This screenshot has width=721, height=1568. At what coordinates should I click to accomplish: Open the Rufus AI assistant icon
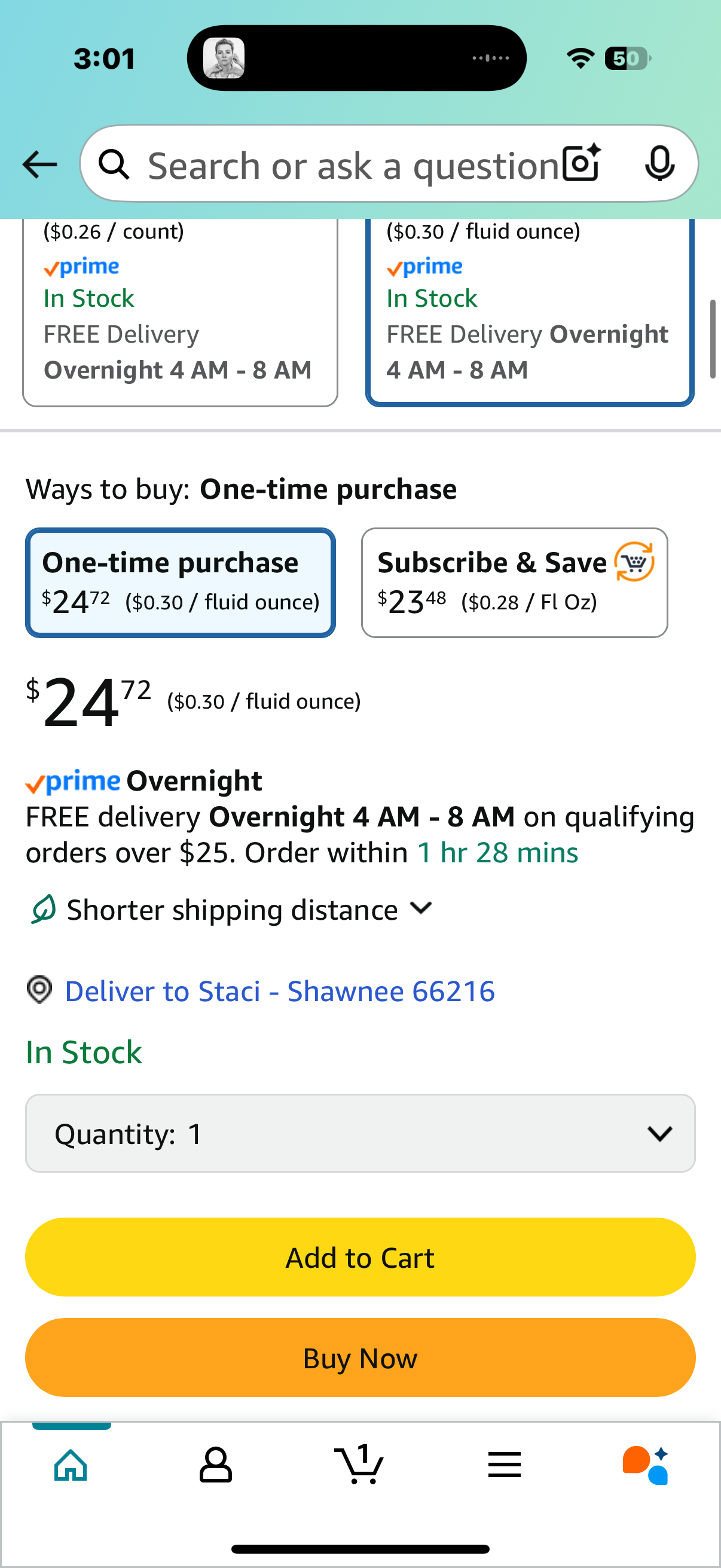(x=646, y=1465)
